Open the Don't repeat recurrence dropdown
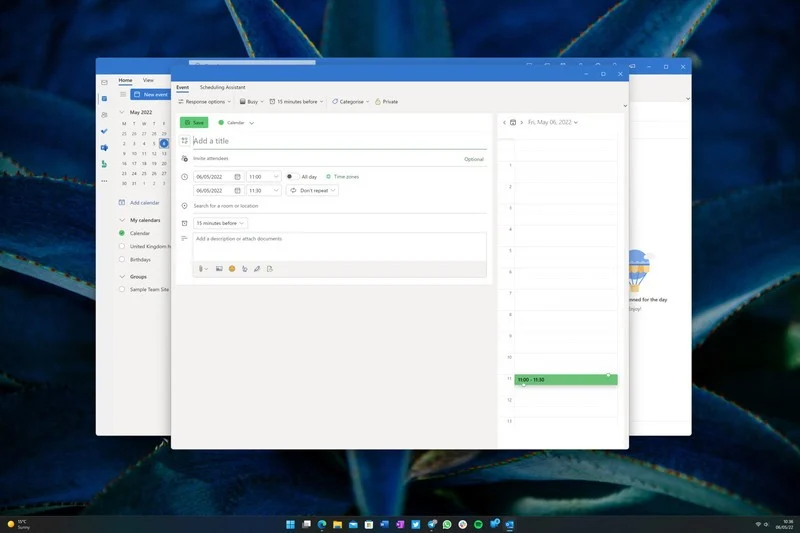Viewport: 800px width, 533px height. click(x=313, y=190)
